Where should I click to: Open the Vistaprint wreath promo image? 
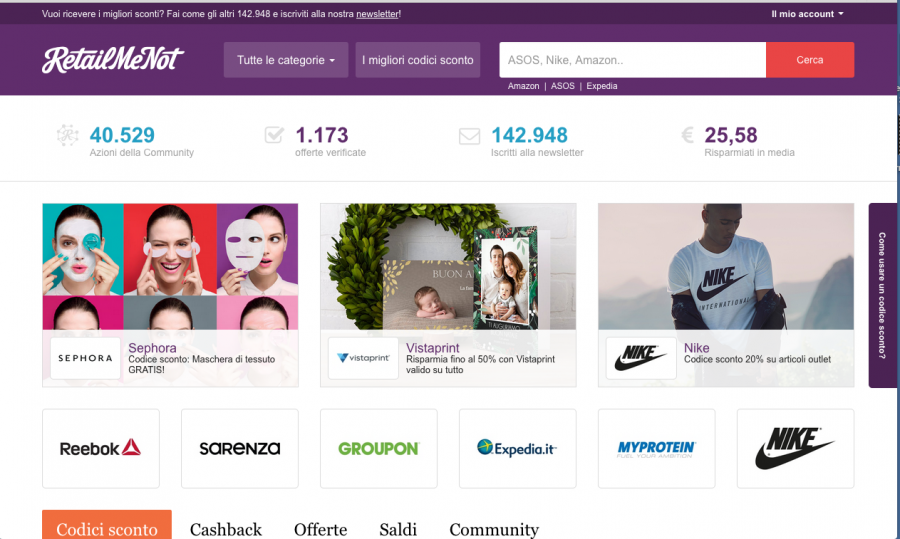[x=448, y=266]
